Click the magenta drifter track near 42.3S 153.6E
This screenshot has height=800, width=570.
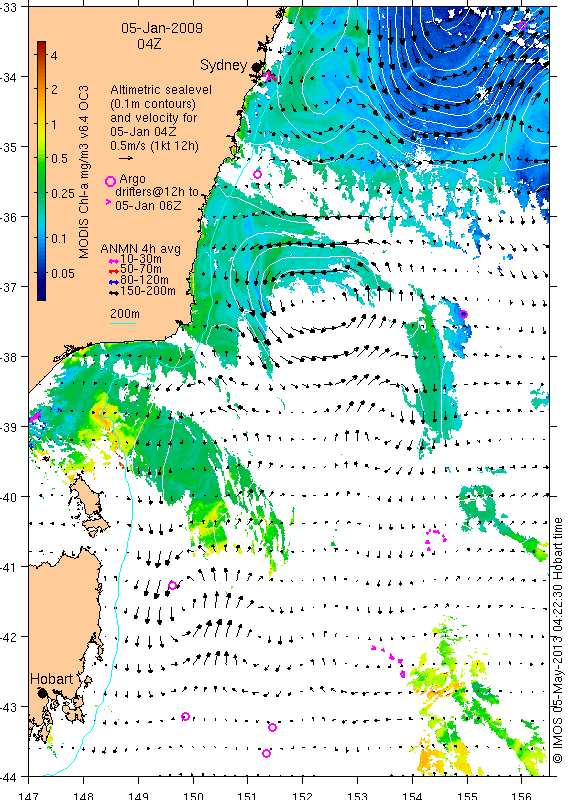(389, 661)
